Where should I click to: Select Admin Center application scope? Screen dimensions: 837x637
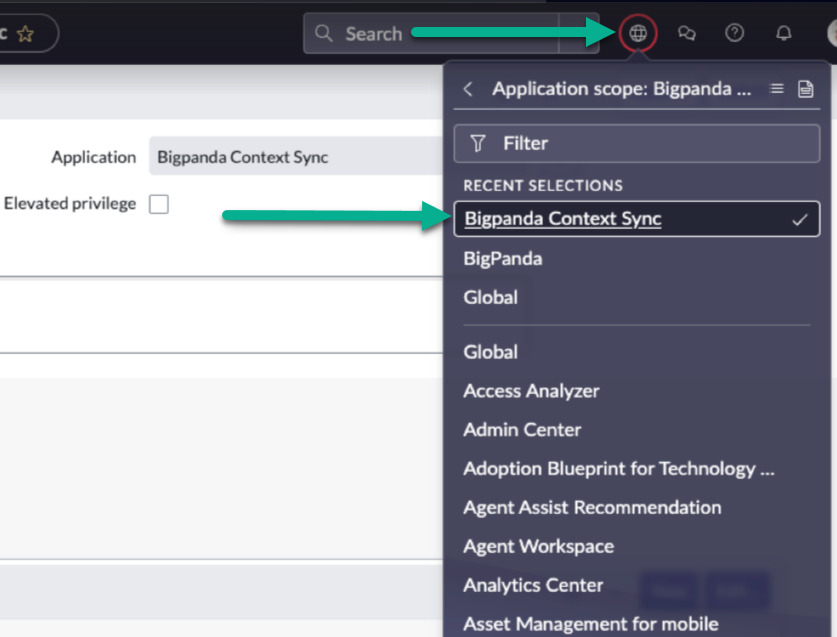(x=522, y=430)
